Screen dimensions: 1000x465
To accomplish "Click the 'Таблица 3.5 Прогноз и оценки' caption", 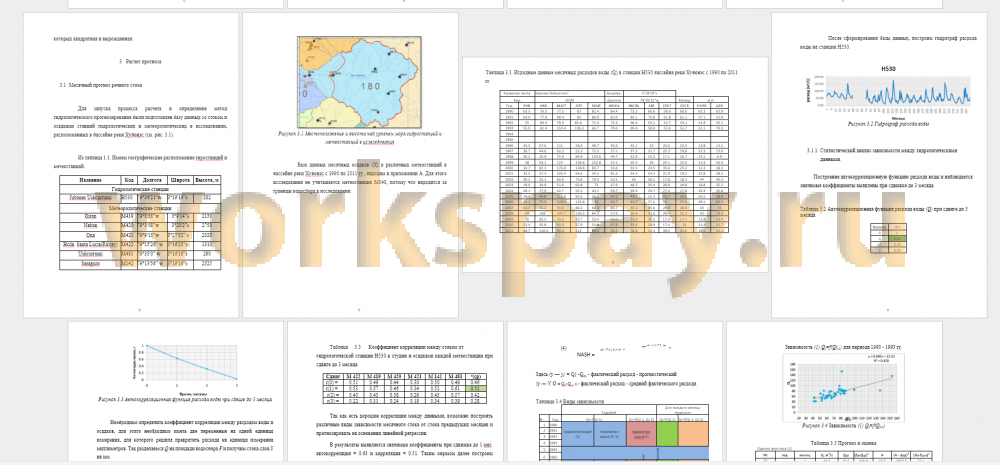I will pyautogui.click(x=844, y=443).
